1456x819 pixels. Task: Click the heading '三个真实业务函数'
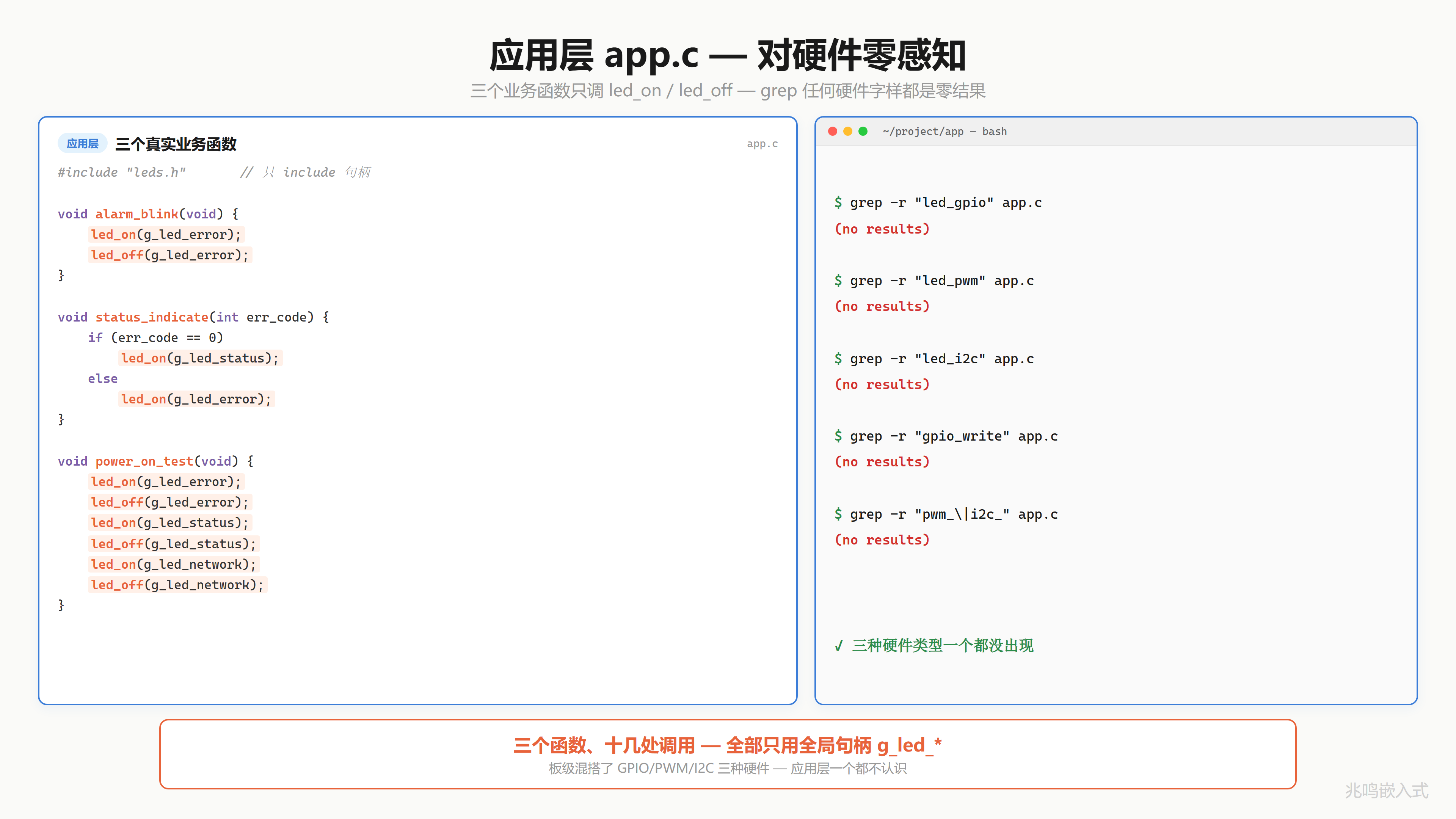pyautogui.click(x=176, y=144)
